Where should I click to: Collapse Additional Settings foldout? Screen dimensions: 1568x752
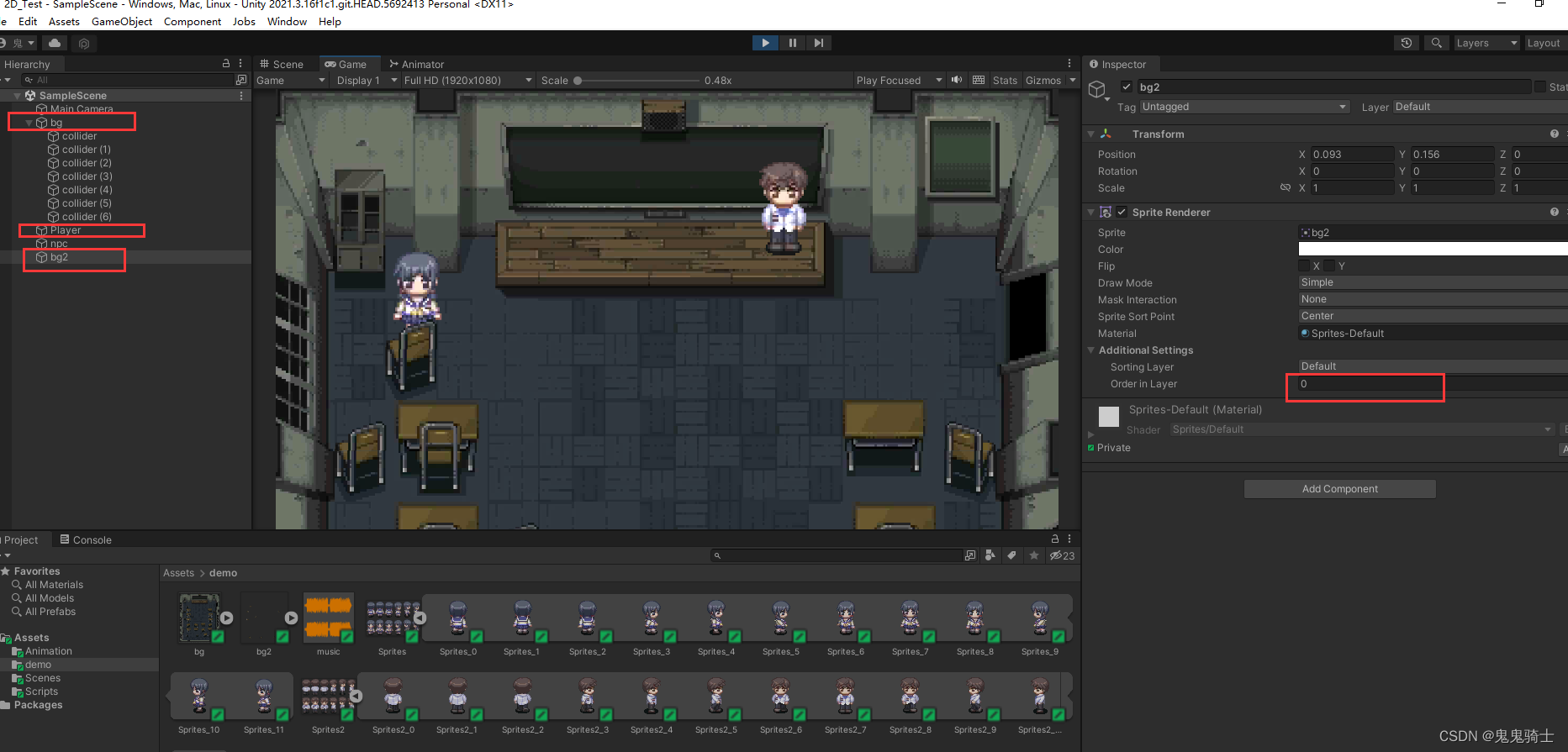tap(1091, 350)
